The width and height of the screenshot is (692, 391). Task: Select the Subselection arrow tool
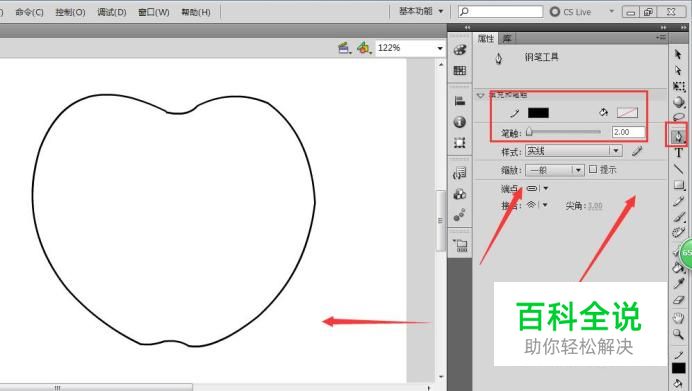[x=678, y=71]
